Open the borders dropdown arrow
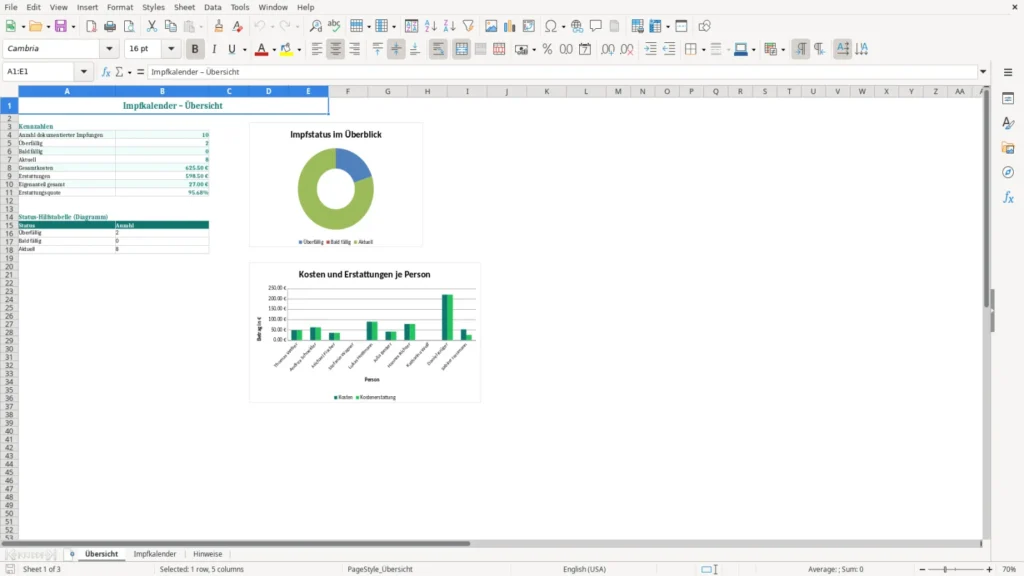 point(703,50)
